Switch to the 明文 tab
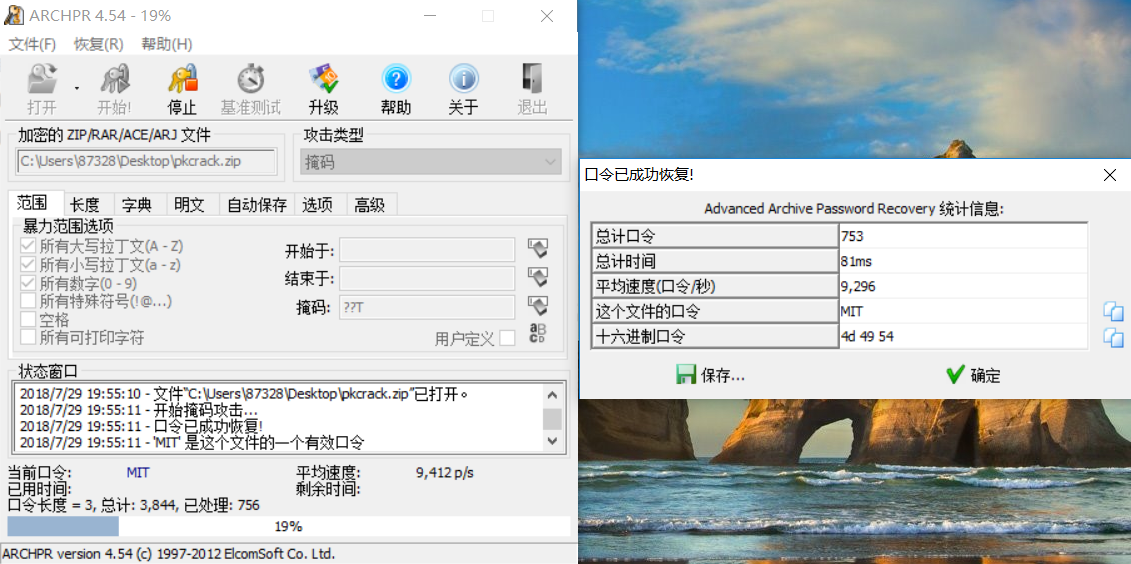The height and width of the screenshot is (564, 1131). pyautogui.click(x=189, y=205)
